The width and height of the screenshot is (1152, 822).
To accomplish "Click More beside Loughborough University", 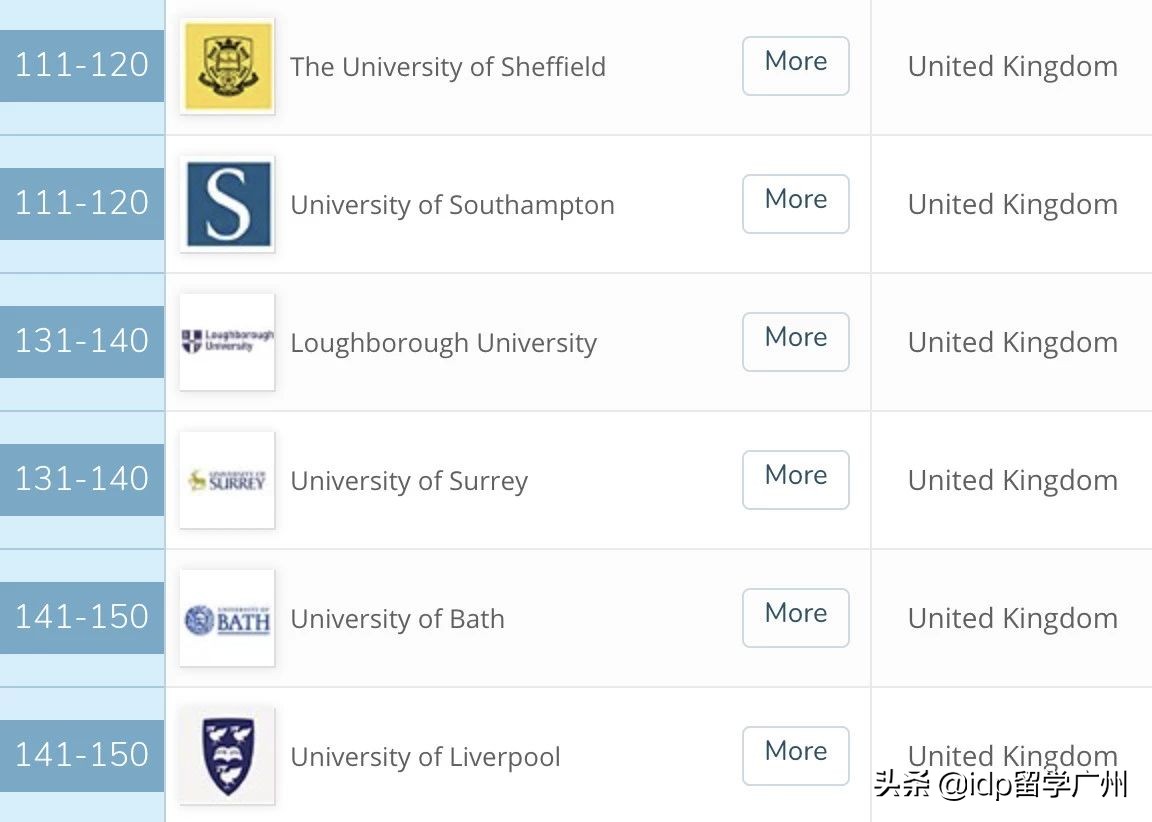I will pos(795,341).
